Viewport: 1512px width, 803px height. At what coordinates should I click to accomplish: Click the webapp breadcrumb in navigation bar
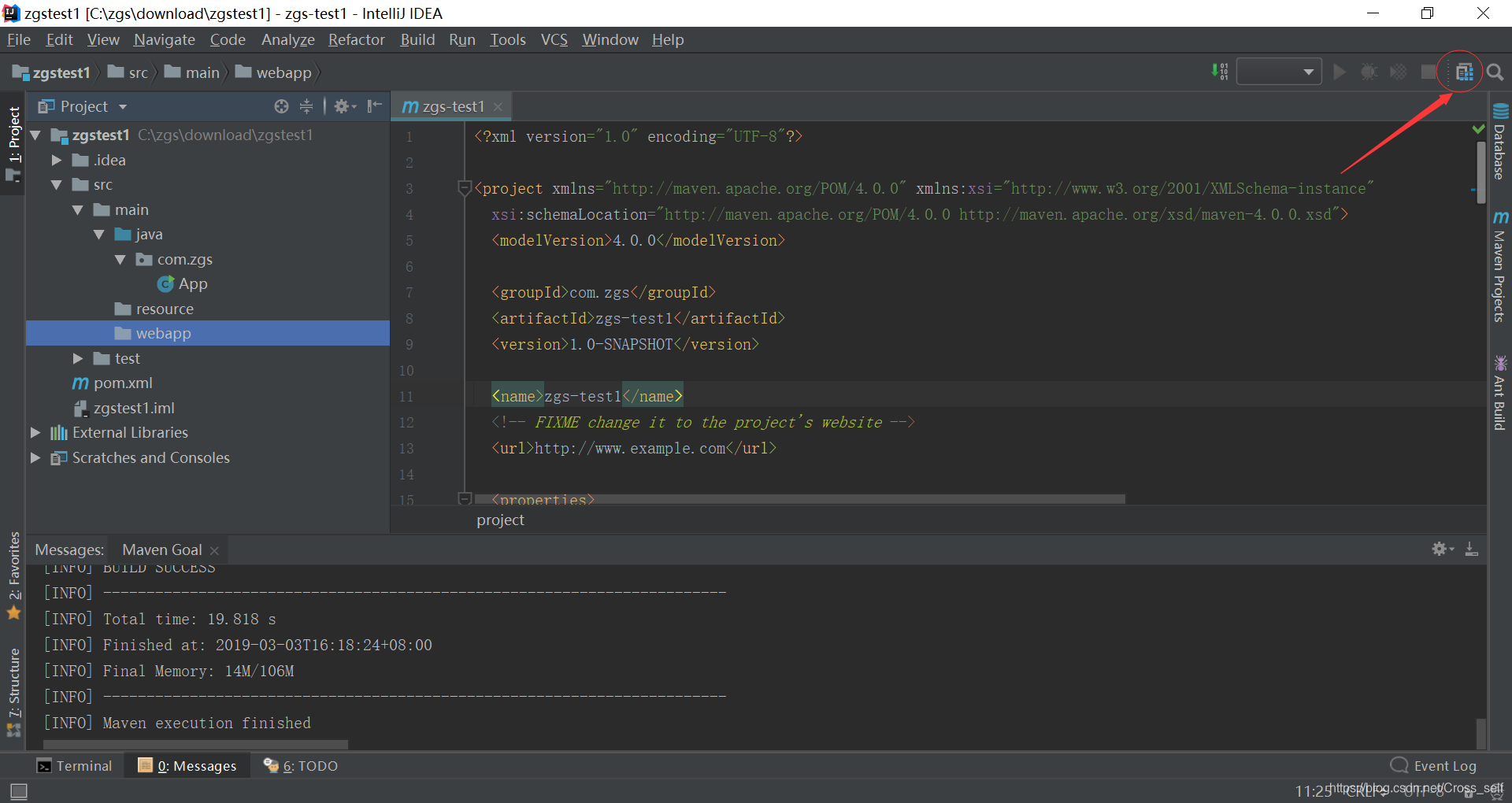pos(274,72)
